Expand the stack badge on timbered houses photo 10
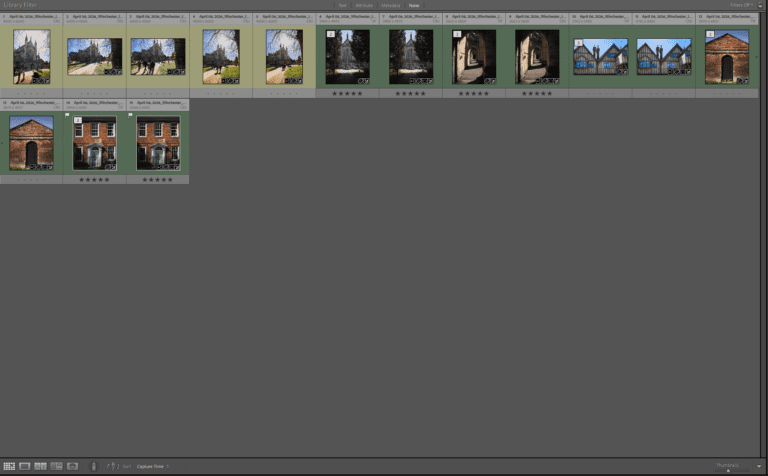 point(578,43)
